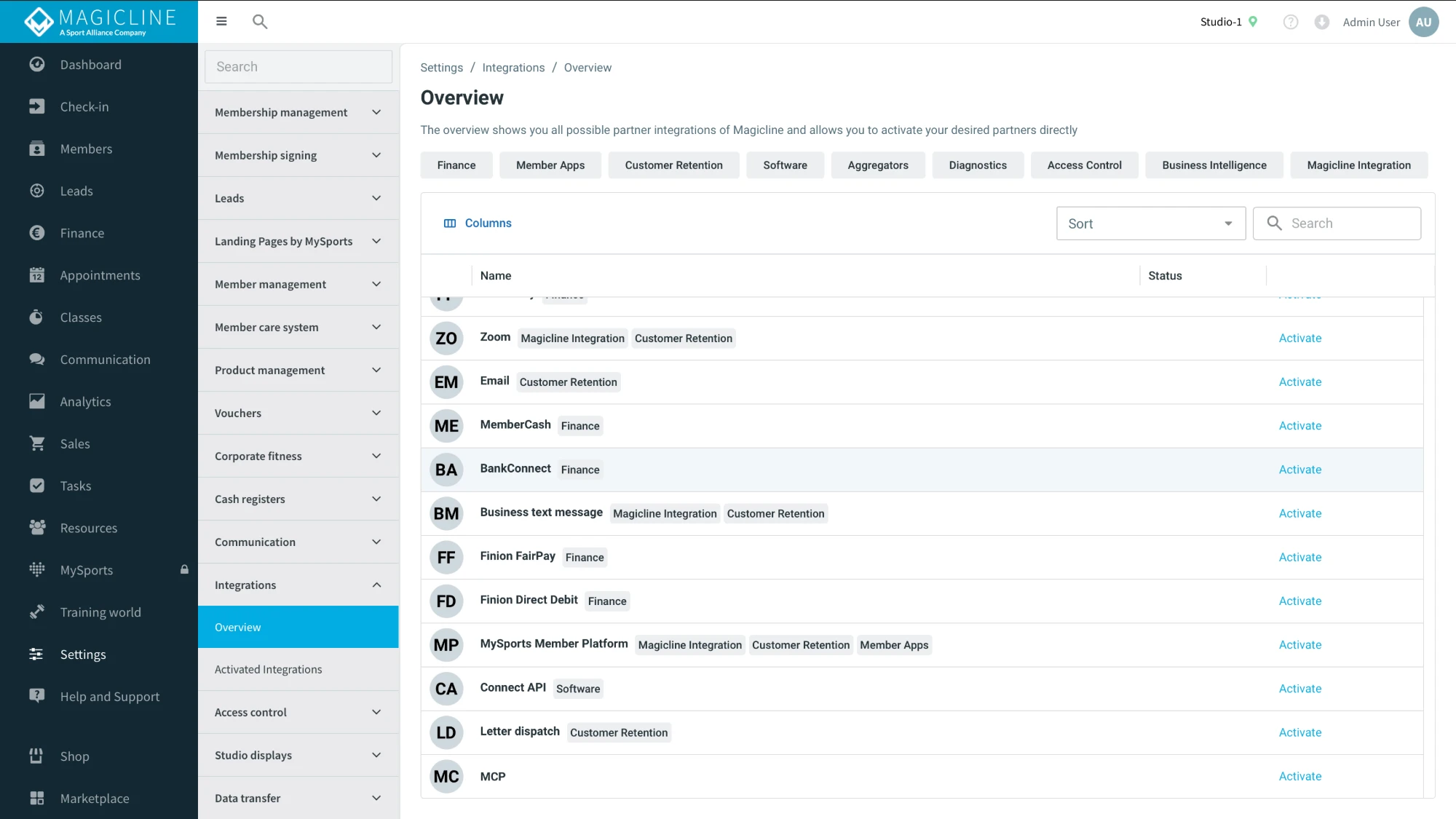Click the Analytics chart icon

[x=37, y=401]
